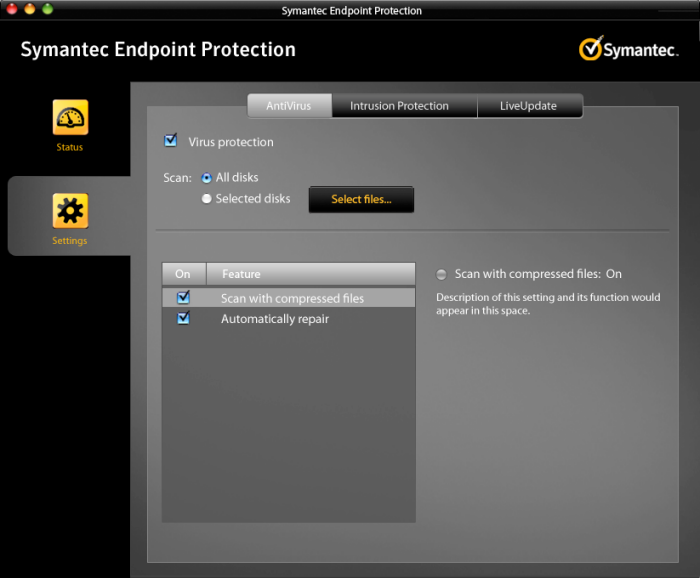Click the Select files... button

coord(361,200)
